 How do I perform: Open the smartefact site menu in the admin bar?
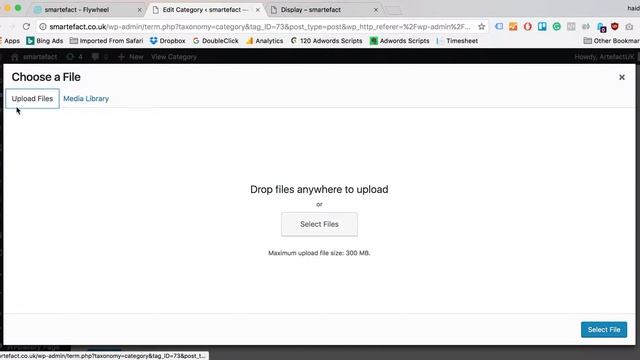[34, 57]
